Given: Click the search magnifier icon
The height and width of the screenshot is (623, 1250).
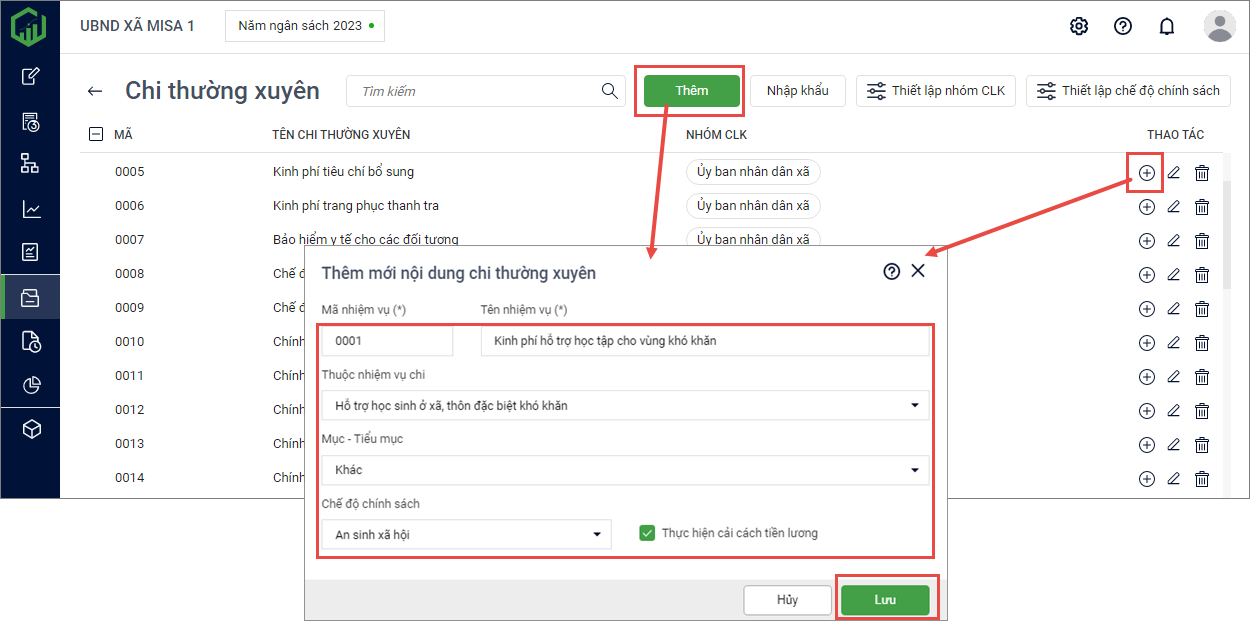Looking at the screenshot, I should pos(610,91).
